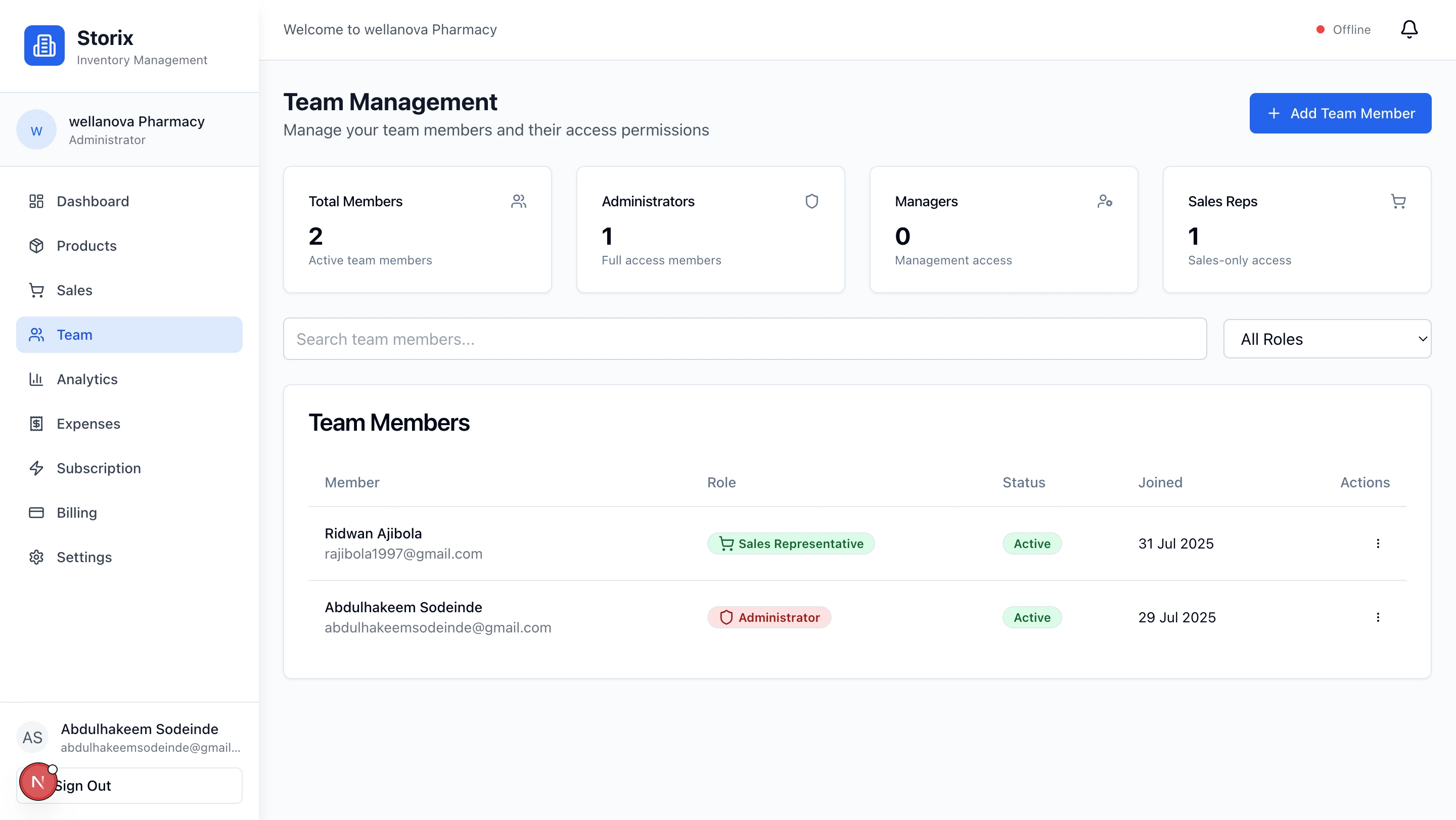Image resolution: width=1456 pixels, height=820 pixels.
Task: Click the cart icon on Sales Reps card
Action: [x=1398, y=201]
